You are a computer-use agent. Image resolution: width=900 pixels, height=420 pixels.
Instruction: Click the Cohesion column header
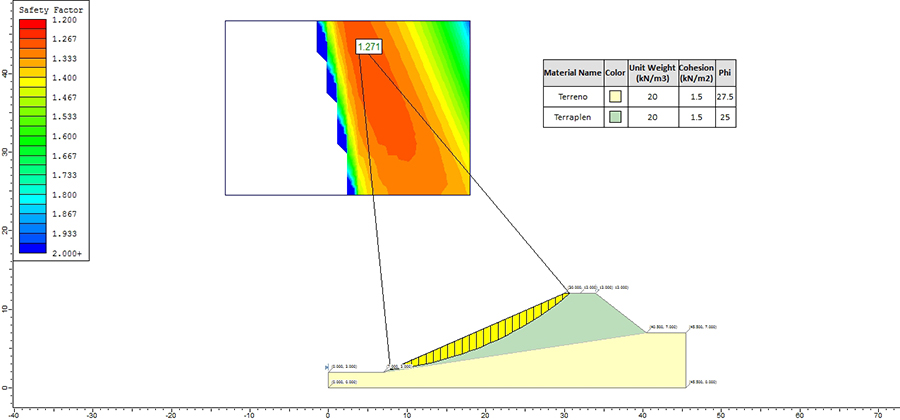696,73
